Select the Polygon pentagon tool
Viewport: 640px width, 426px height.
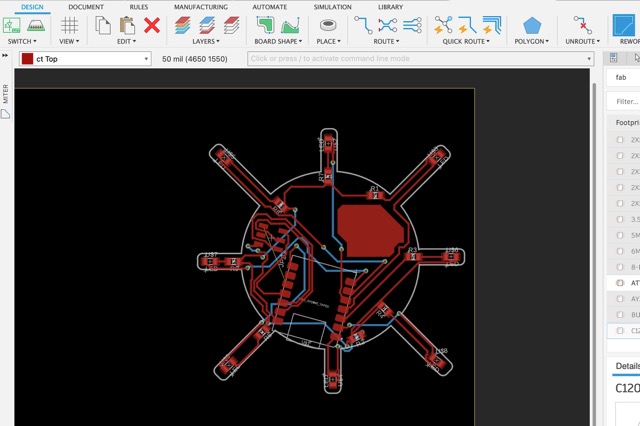(532, 25)
